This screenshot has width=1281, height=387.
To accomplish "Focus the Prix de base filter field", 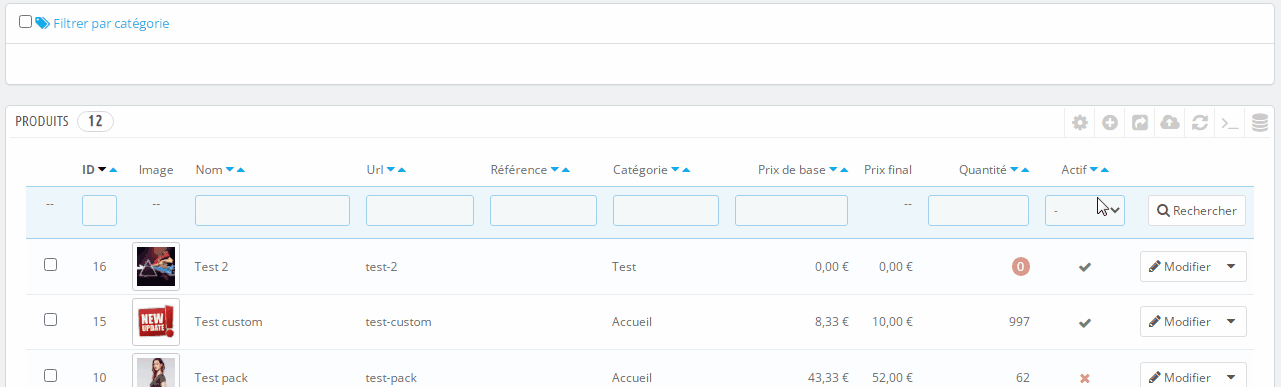I will (791, 210).
